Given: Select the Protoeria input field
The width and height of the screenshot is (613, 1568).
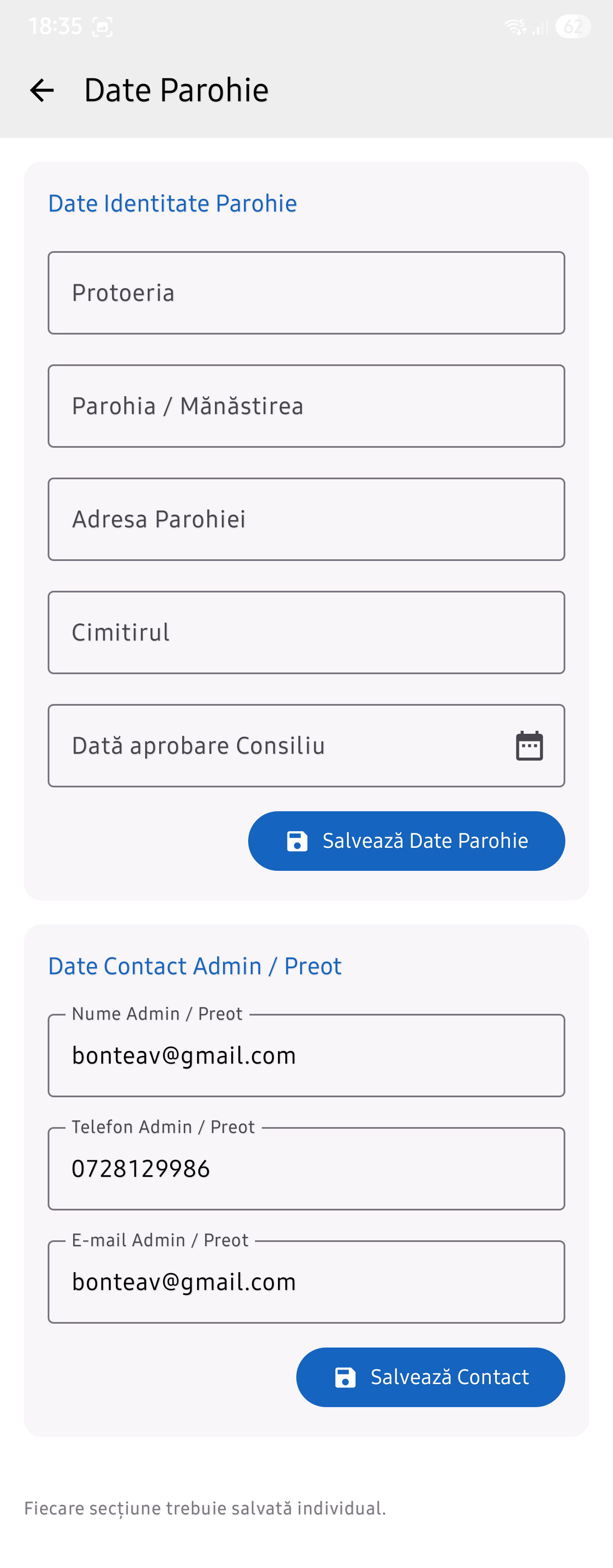Looking at the screenshot, I should coord(306,292).
